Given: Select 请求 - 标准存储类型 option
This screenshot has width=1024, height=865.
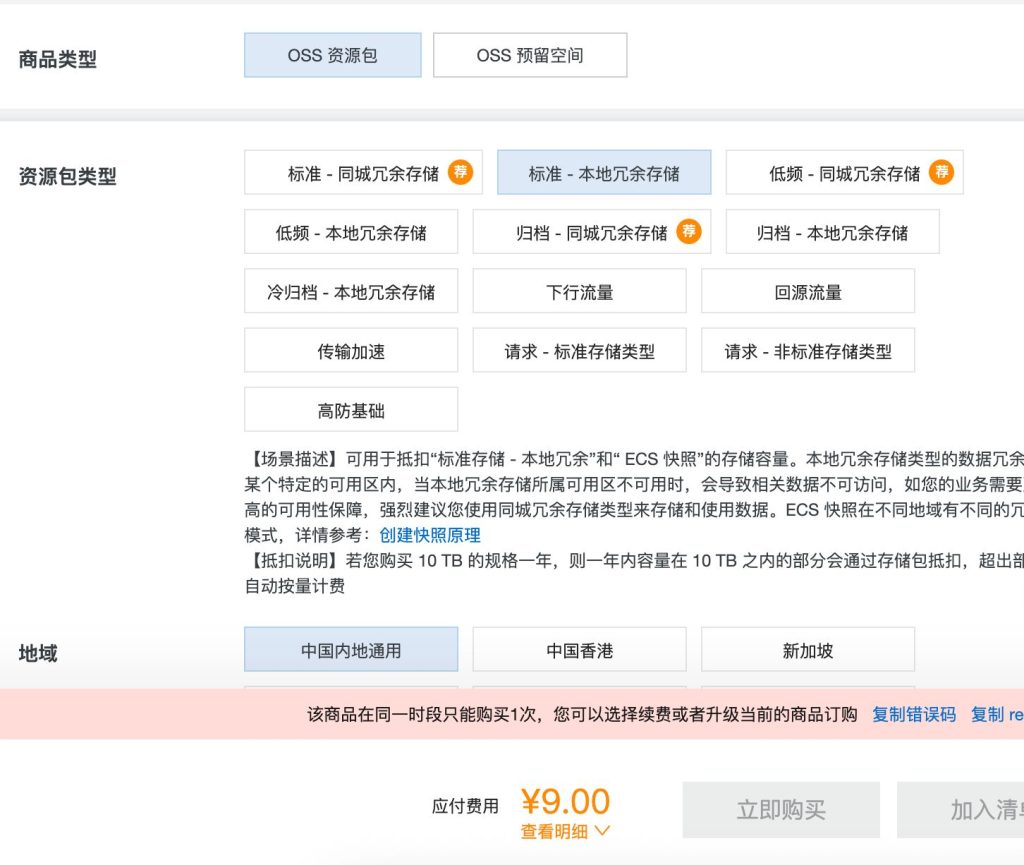Looking at the screenshot, I should [x=579, y=350].
